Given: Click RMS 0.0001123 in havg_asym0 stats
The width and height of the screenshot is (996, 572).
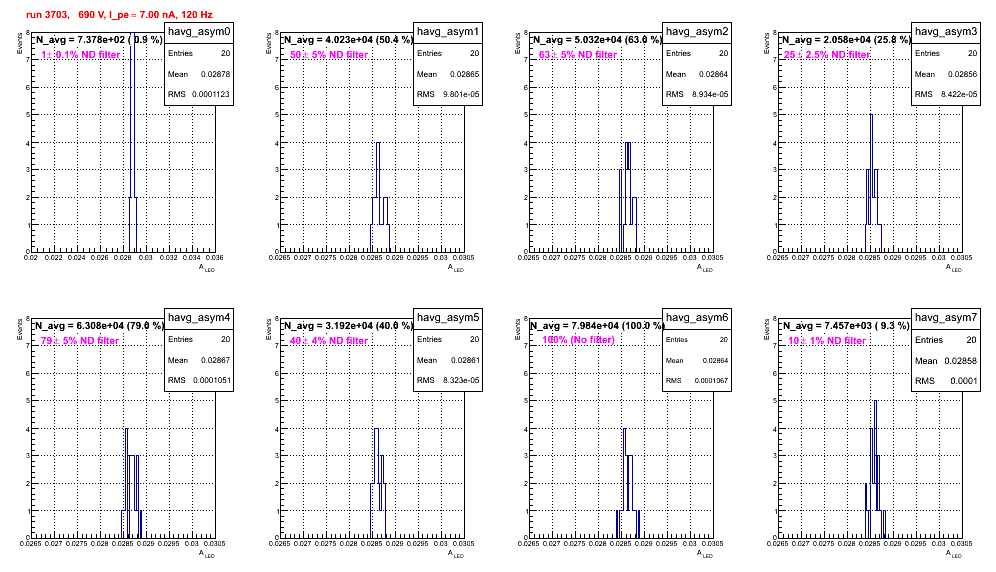Looking at the screenshot, I should (x=199, y=94).
